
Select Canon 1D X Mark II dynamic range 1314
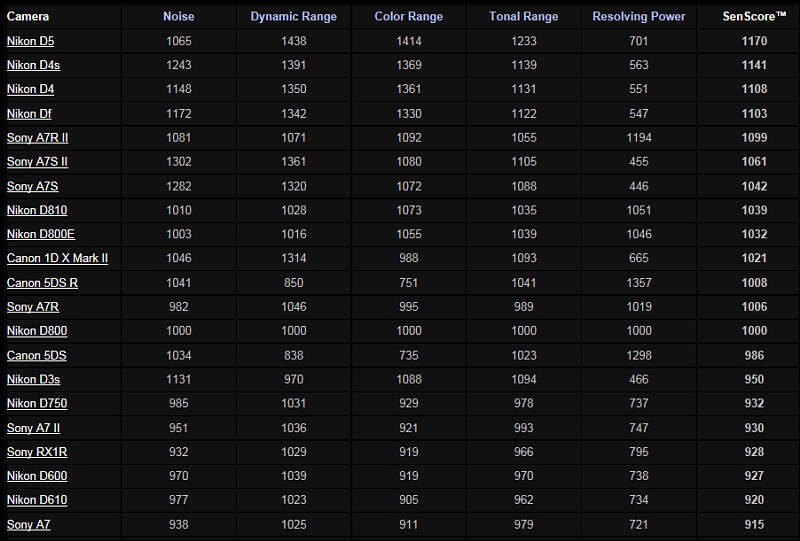(294, 258)
